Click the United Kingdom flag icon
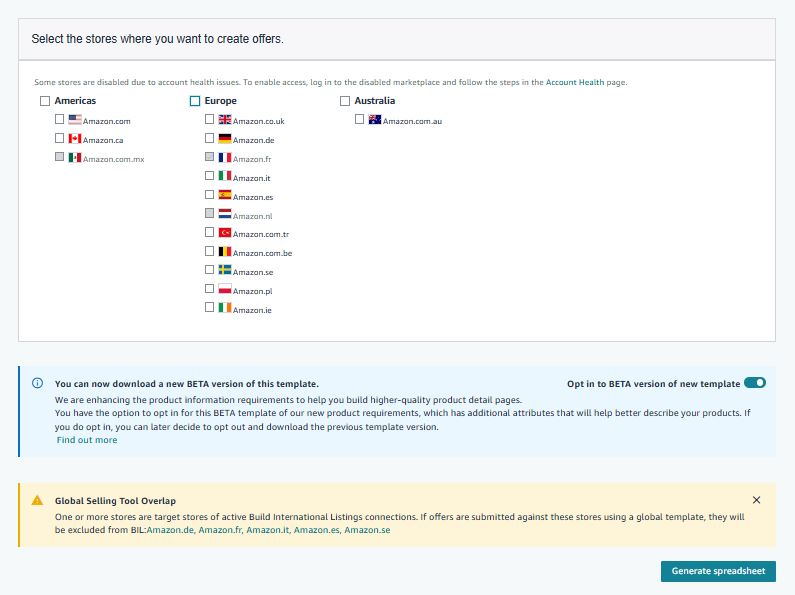Image resolution: width=795 pixels, height=595 pixels. 225,120
